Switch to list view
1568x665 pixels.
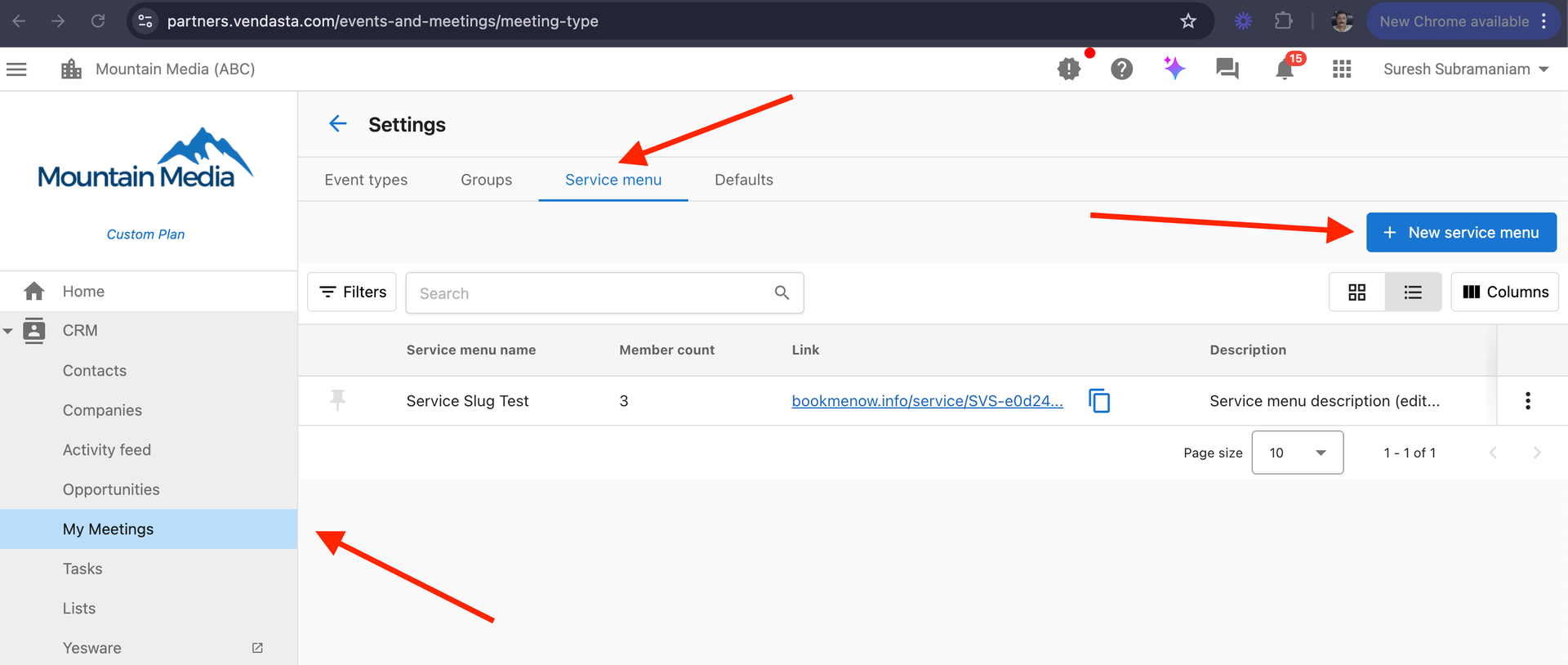(x=1413, y=292)
